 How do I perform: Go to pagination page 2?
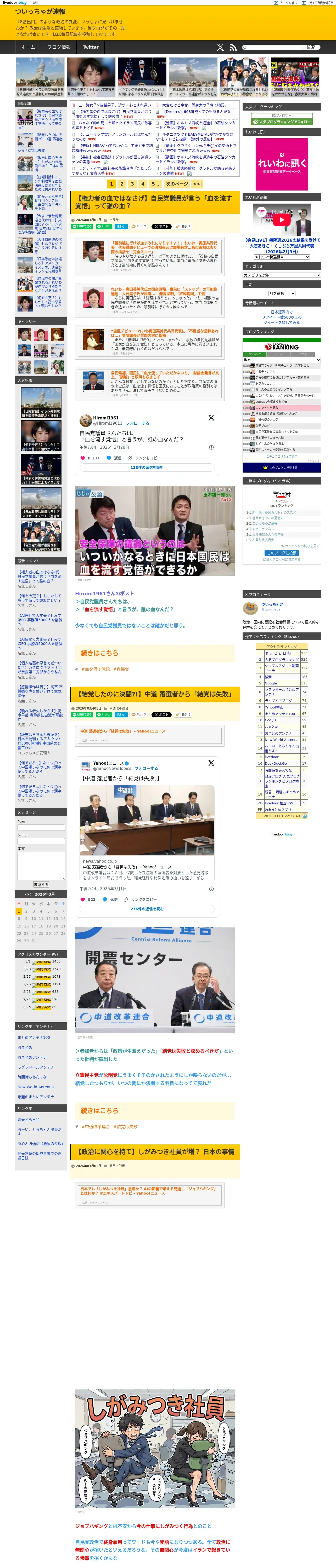click(x=122, y=183)
